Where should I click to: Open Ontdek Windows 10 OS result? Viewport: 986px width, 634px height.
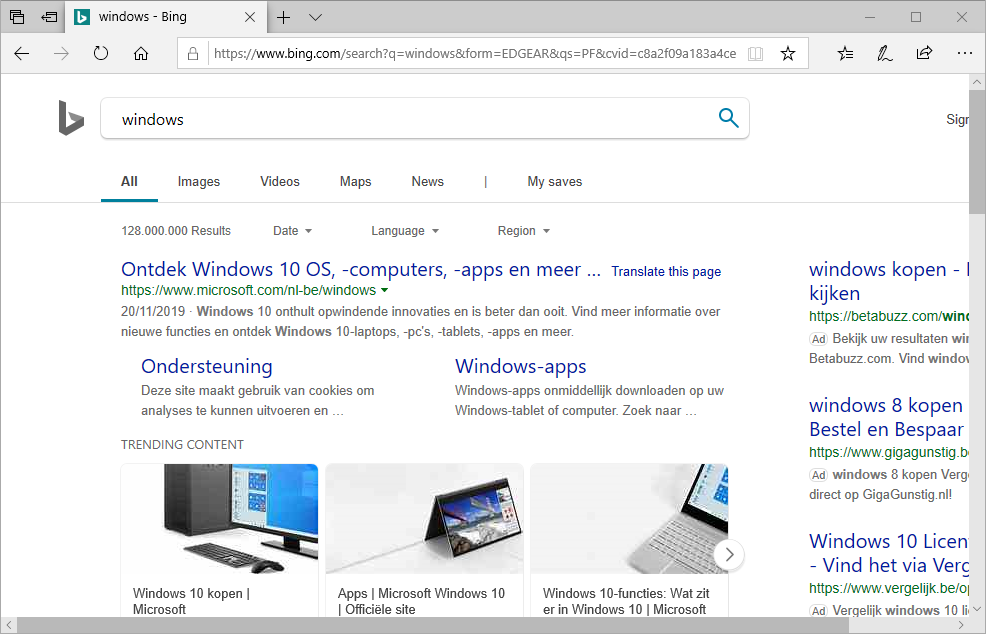361,269
